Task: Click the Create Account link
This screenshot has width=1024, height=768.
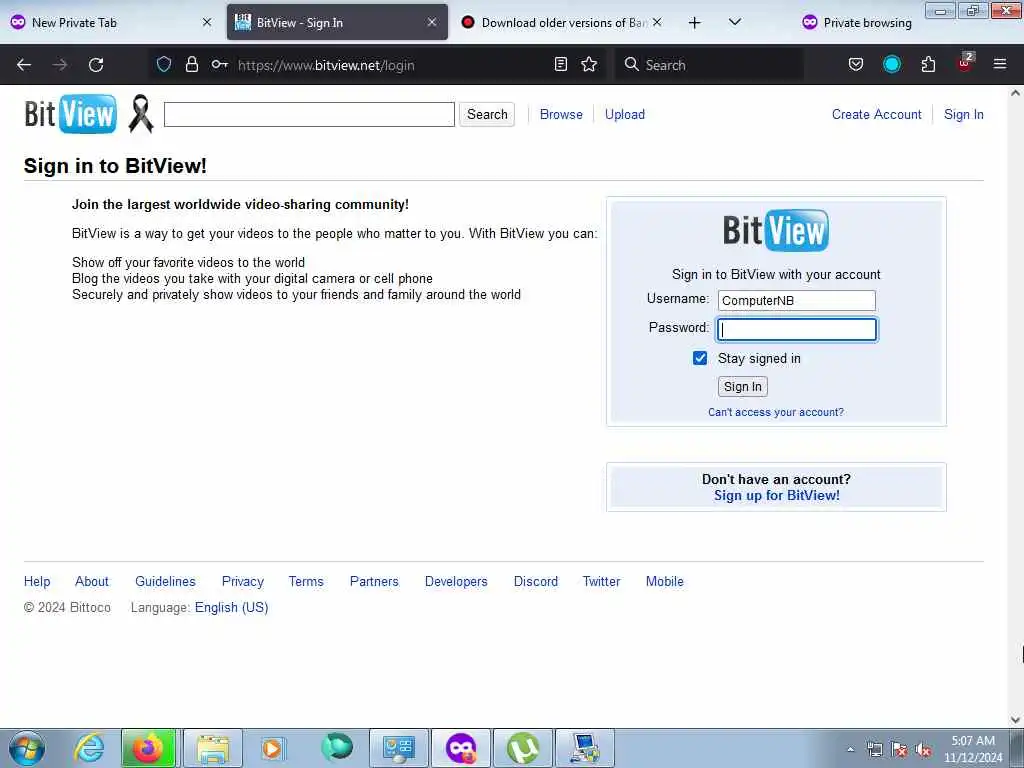Action: (x=876, y=114)
